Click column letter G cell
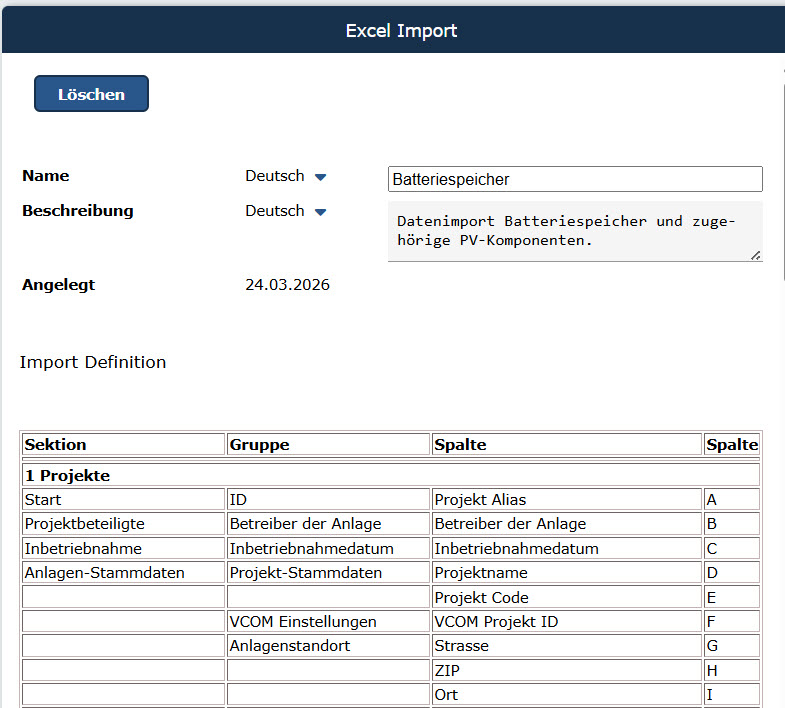The image size is (785, 708). [732, 645]
